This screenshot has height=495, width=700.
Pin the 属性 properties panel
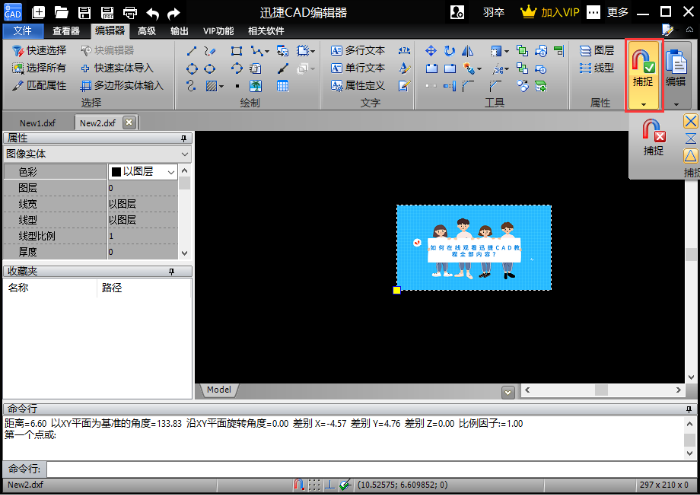click(x=183, y=139)
